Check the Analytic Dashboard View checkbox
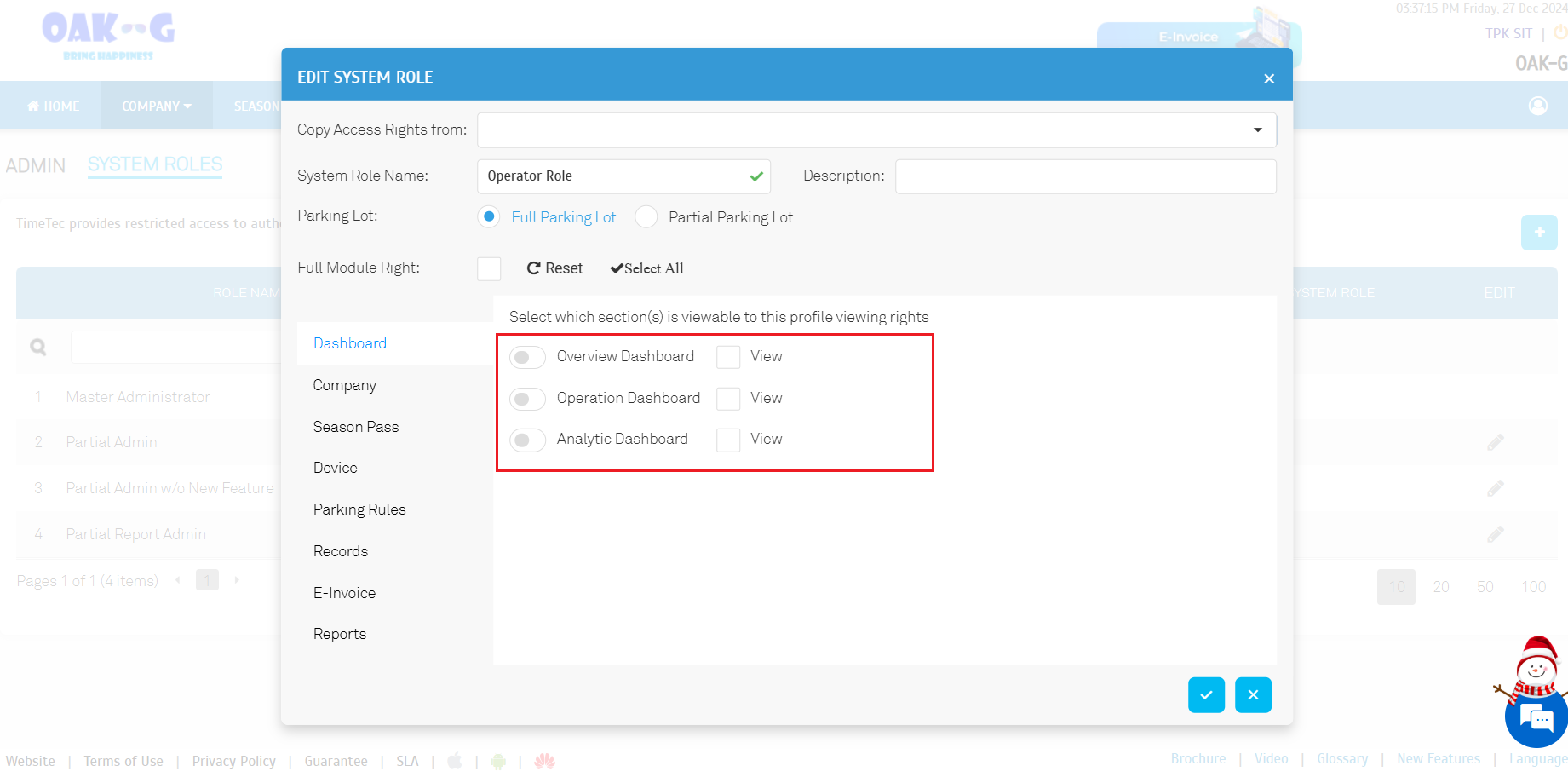 pyautogui.click(x=728, y=440)
